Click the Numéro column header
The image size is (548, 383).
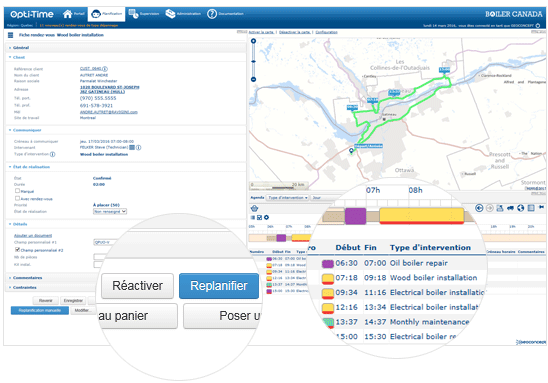(257, 252)
